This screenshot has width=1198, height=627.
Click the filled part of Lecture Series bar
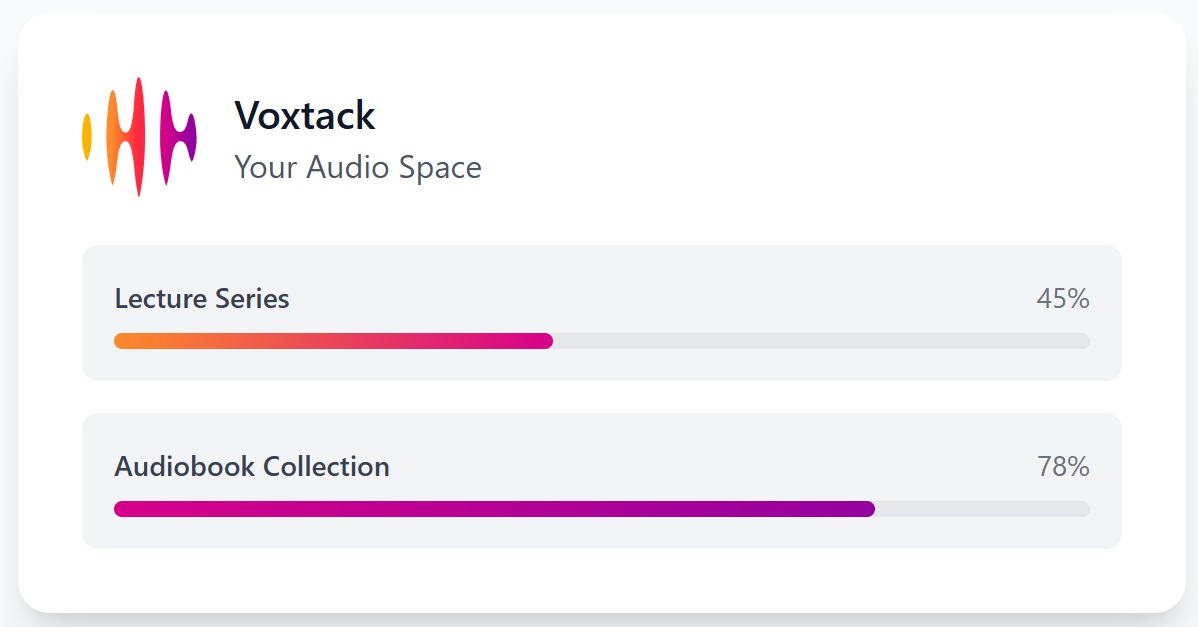coord(333,341)
